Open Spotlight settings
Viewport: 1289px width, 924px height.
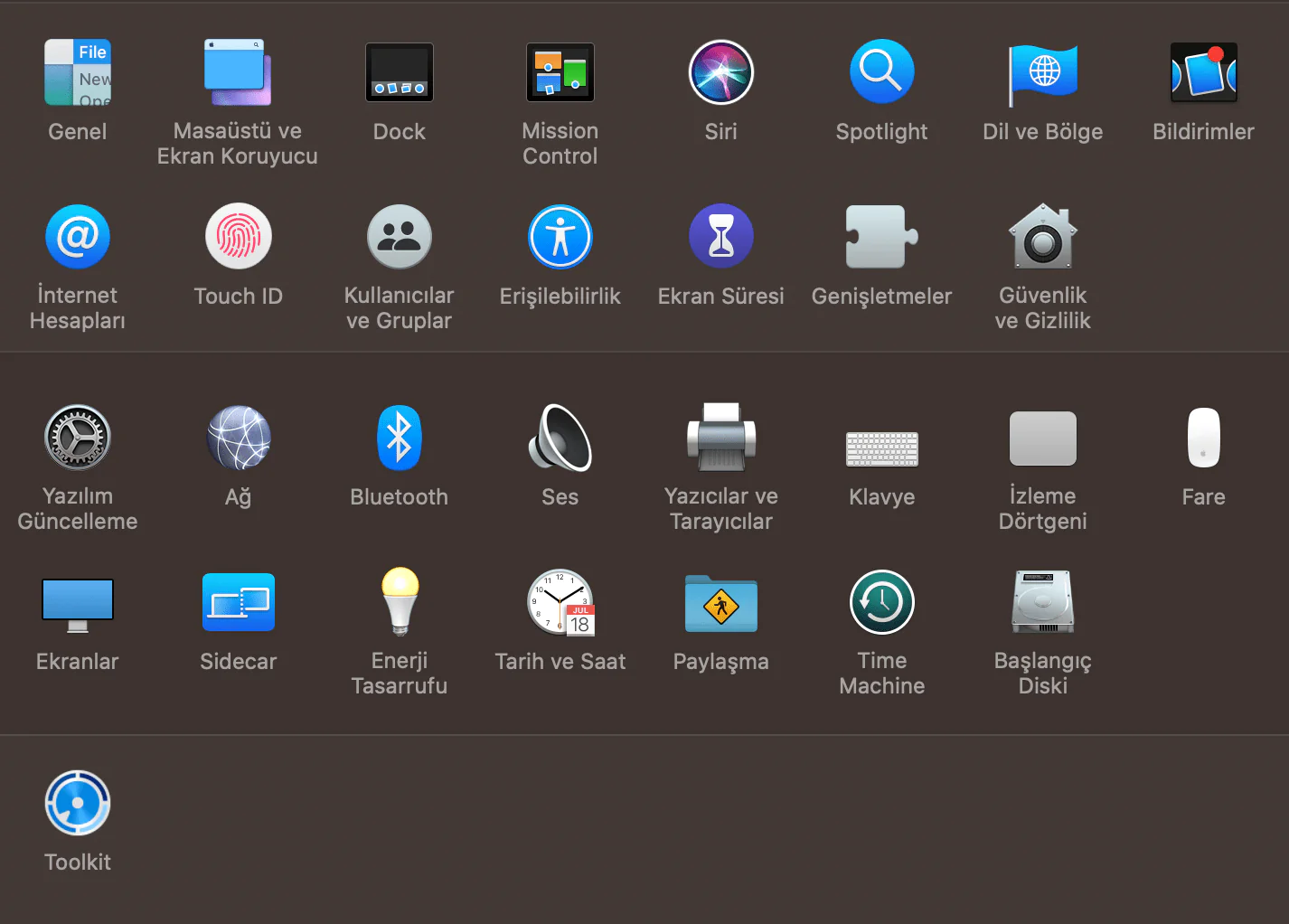[x=881, y=72]
